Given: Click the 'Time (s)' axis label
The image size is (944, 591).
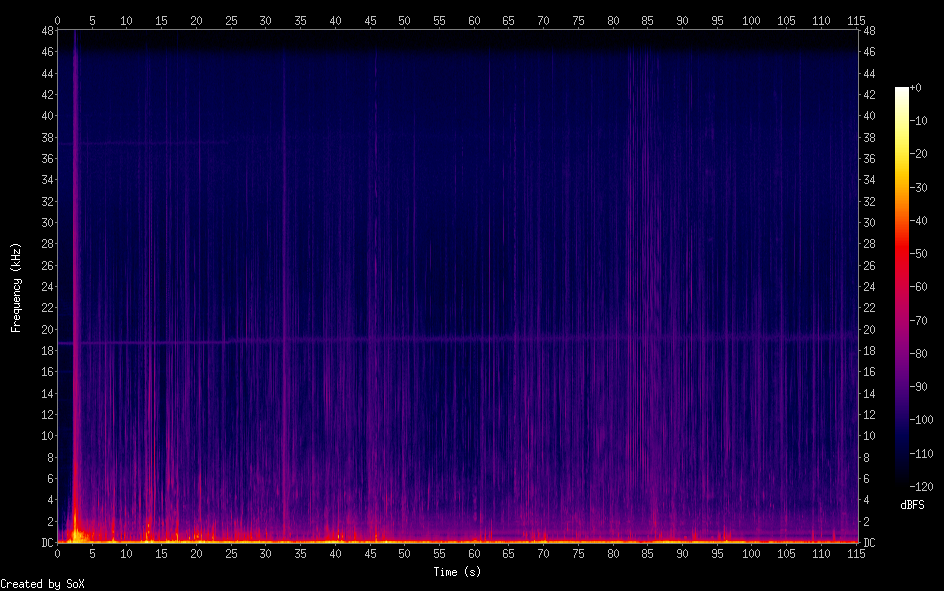Looking at the screenshot, I should (456, 571).
